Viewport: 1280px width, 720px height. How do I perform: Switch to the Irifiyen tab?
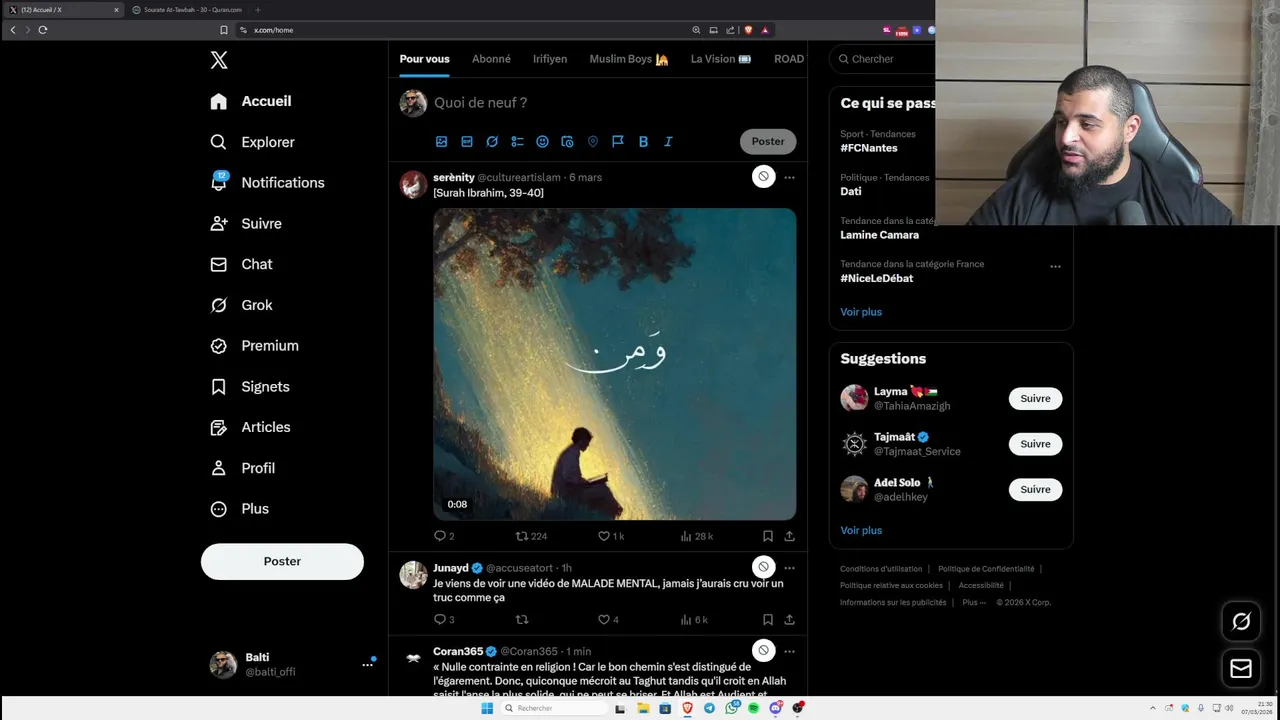coord(550,59)
